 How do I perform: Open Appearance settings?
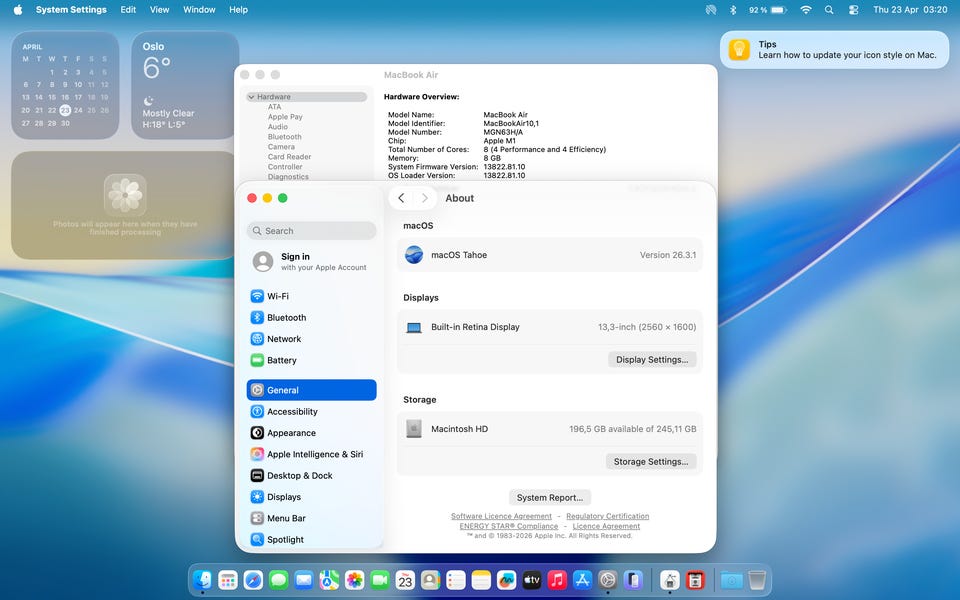point(311,433)
